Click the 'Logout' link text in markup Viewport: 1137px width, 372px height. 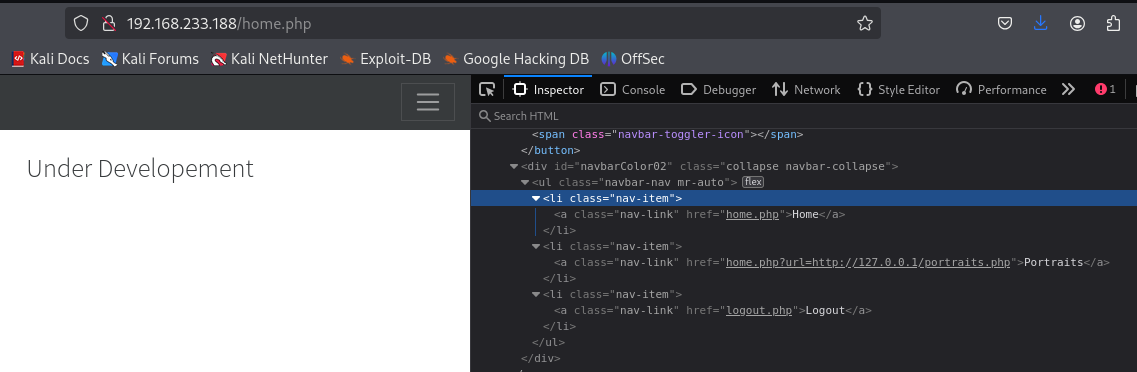click(x=825, y=310)
